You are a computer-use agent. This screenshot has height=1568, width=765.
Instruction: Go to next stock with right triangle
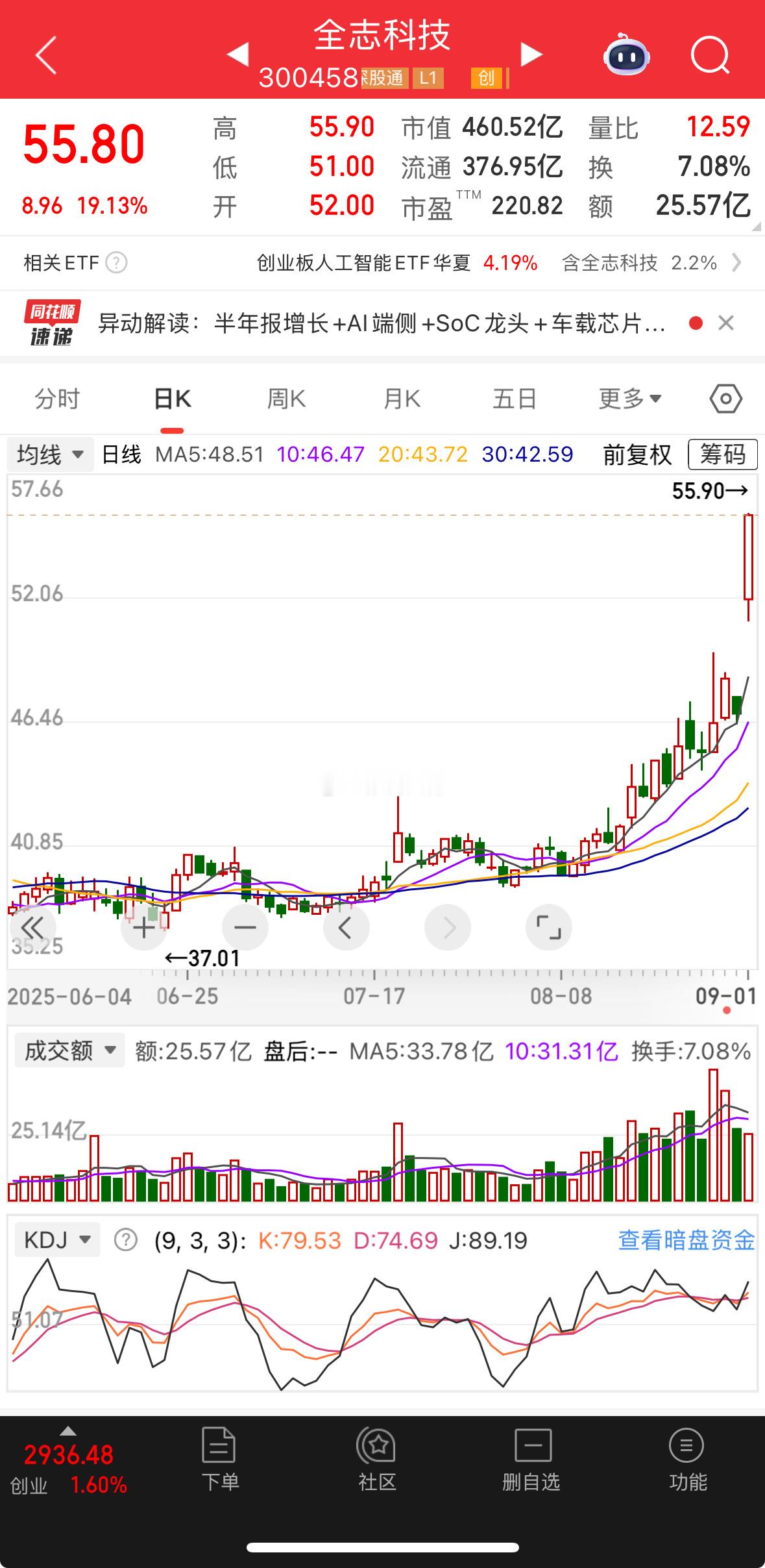pyautogui.click(x=531, y=55)
